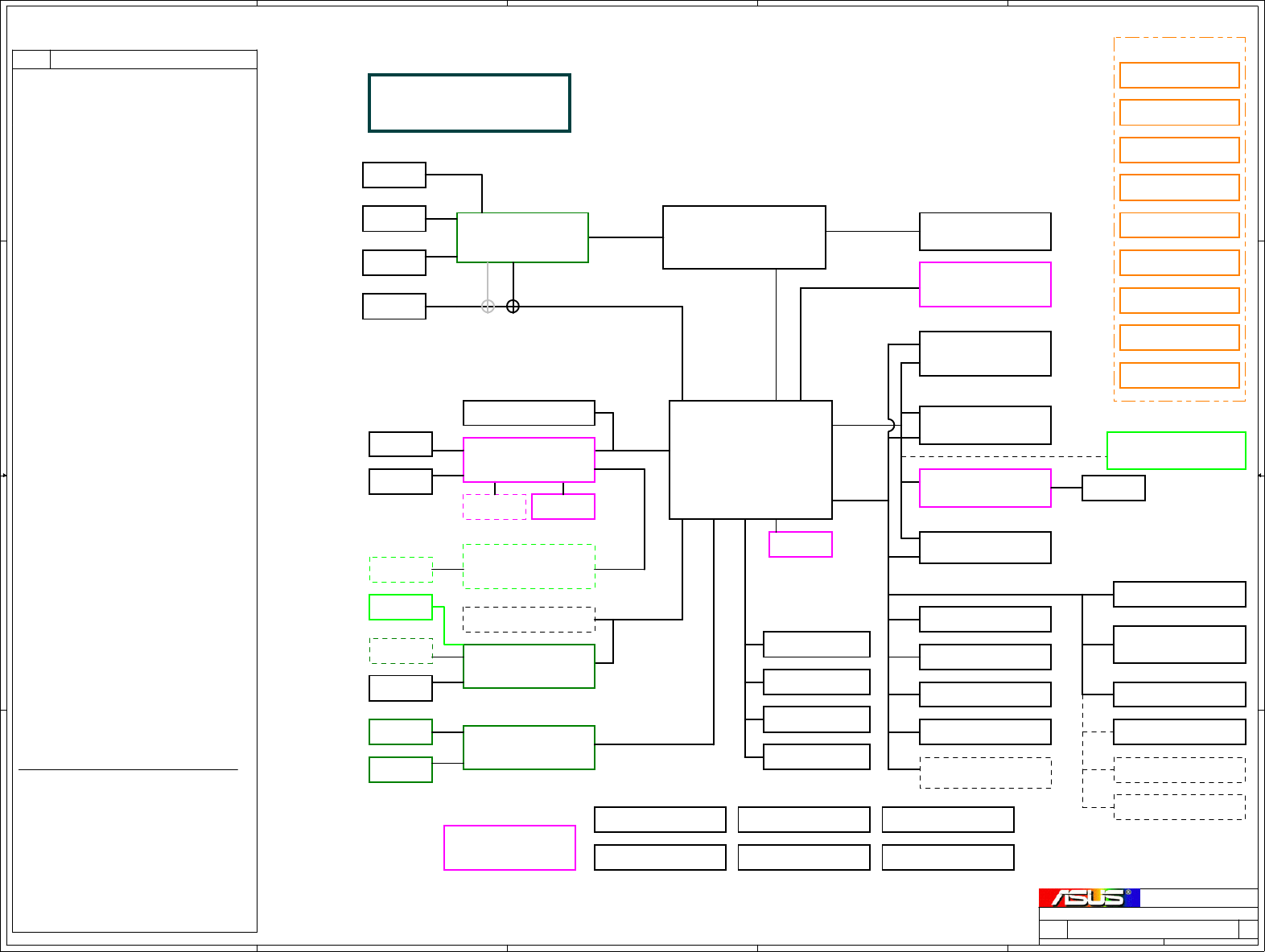
Task: Select the small dashed magenta box
Action: (495, 507)
